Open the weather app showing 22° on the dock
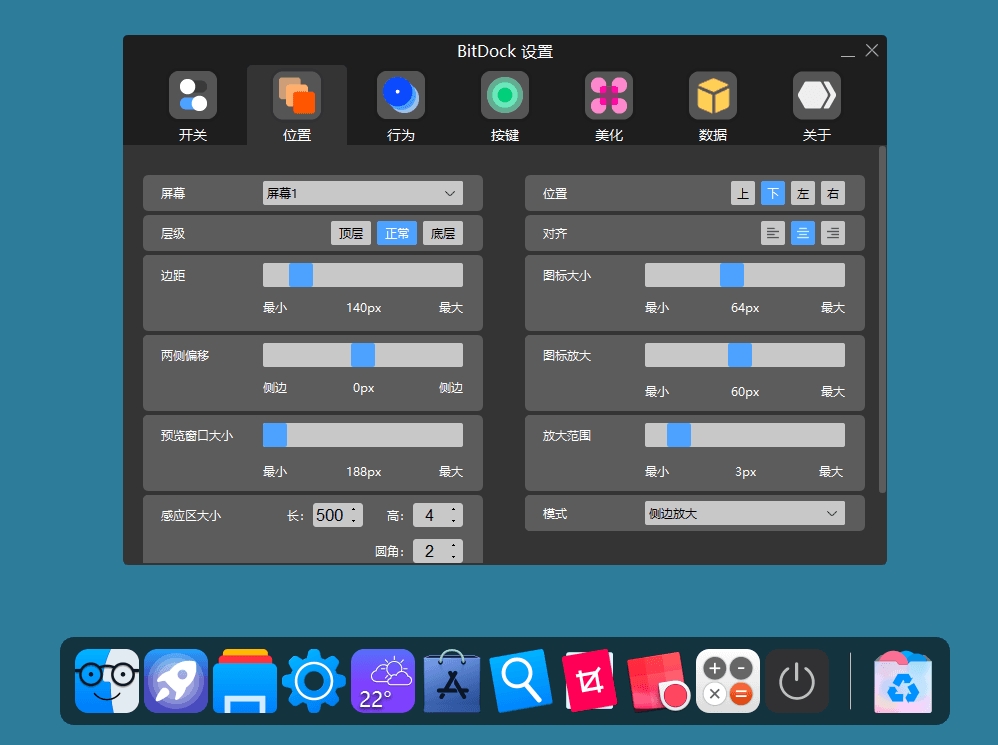This screenshot has height=745, width=998. pos(382,681)
